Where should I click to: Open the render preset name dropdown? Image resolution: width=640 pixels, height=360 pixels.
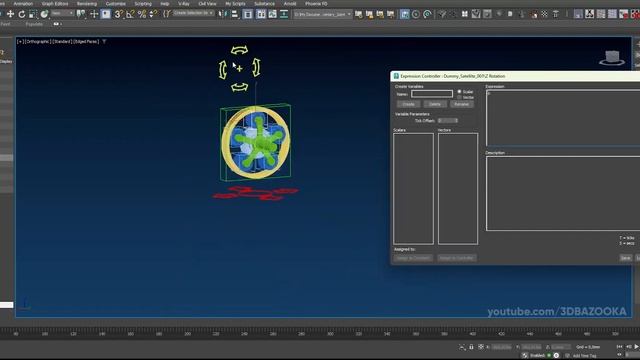click(x=322, y=14)
